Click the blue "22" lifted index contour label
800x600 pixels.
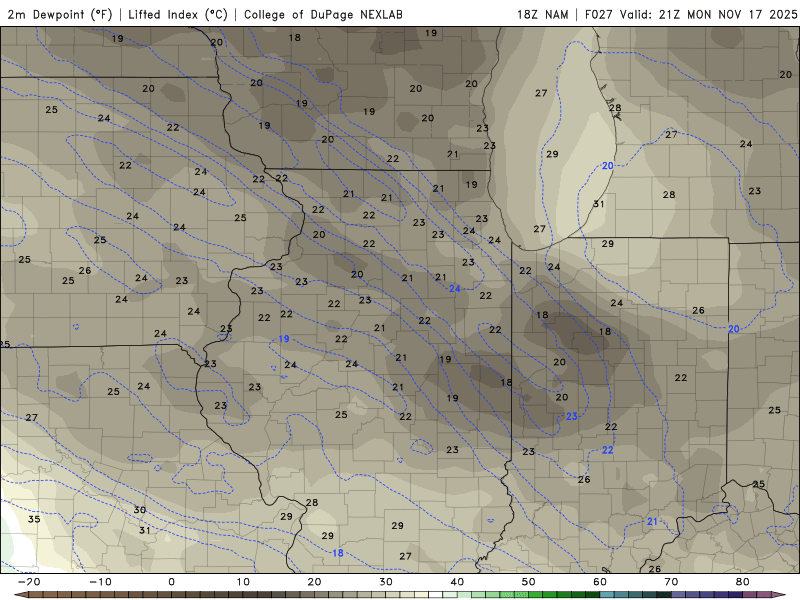point(608,450)
